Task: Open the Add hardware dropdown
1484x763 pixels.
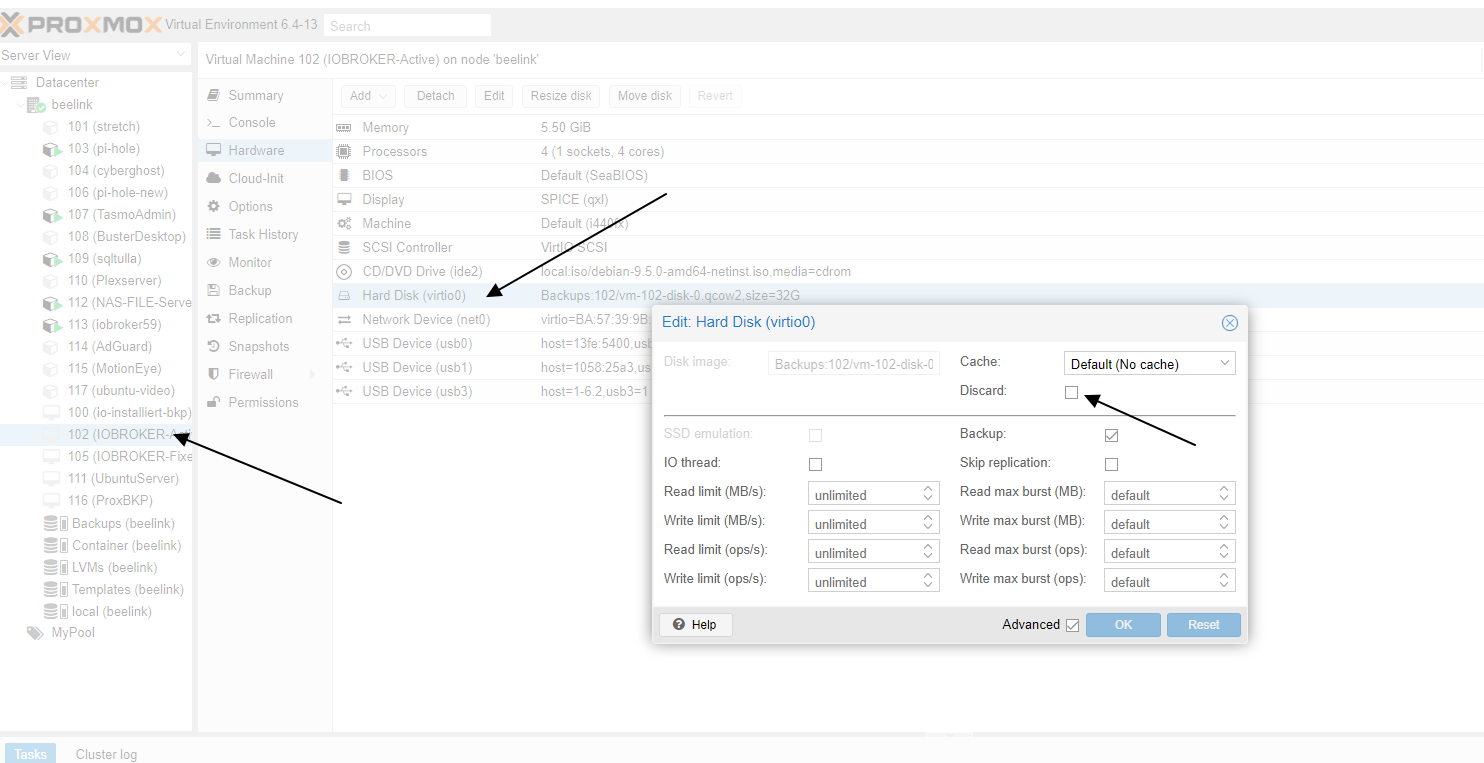Action: [369, 96]
